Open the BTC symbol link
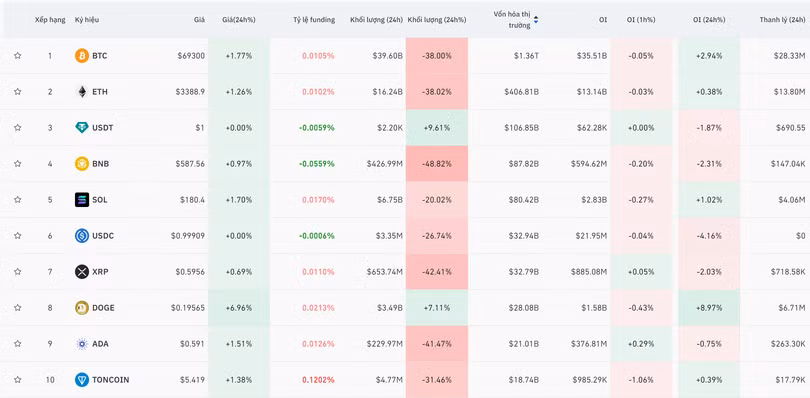Image resolution: width=810 pixels, height=398 pixels. 100,56
